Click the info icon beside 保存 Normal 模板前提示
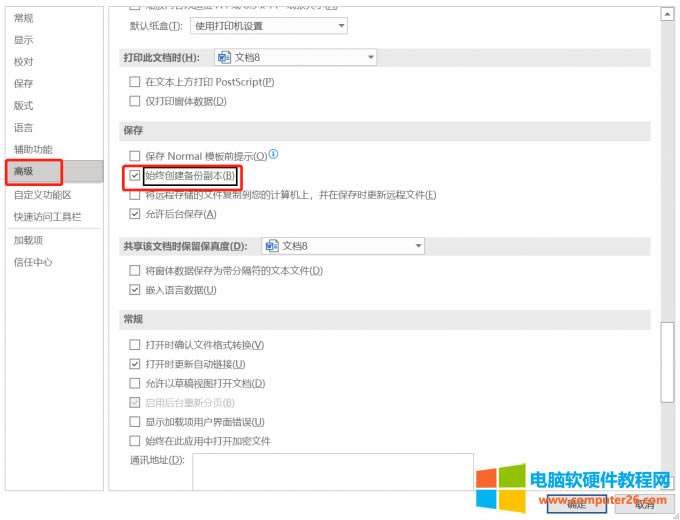 273,155
